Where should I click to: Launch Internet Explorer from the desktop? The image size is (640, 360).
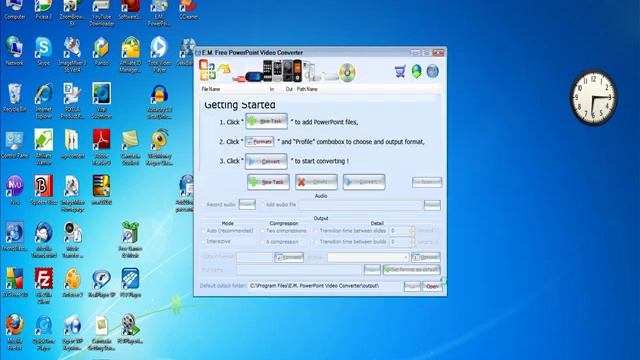pyautogui.click(x=43, y=101)
